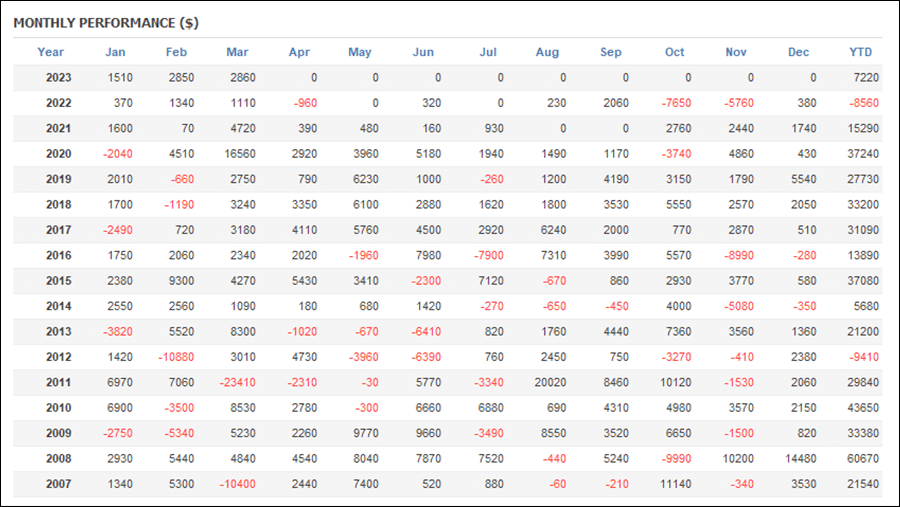Click the 2016 July value -7900
Viewport: 900px width, 507px height.
488,256
